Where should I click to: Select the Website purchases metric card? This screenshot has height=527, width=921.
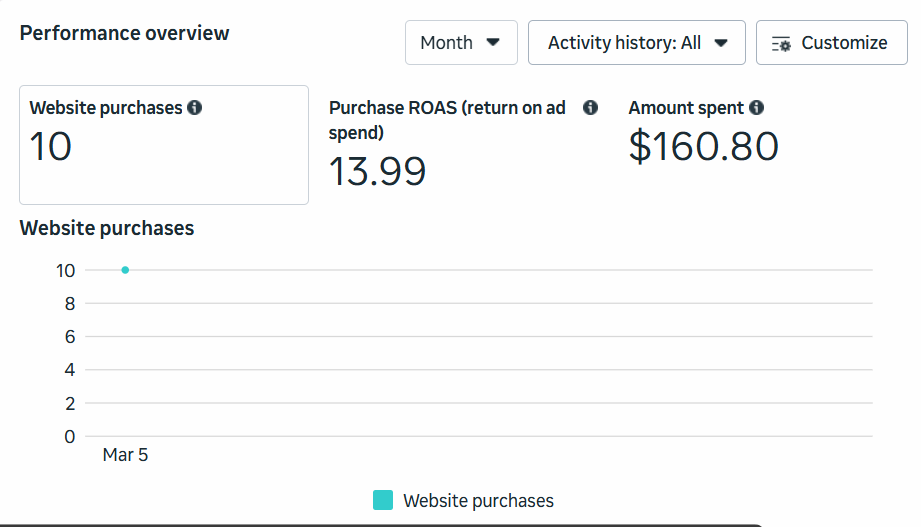click(x=164, y=145)
